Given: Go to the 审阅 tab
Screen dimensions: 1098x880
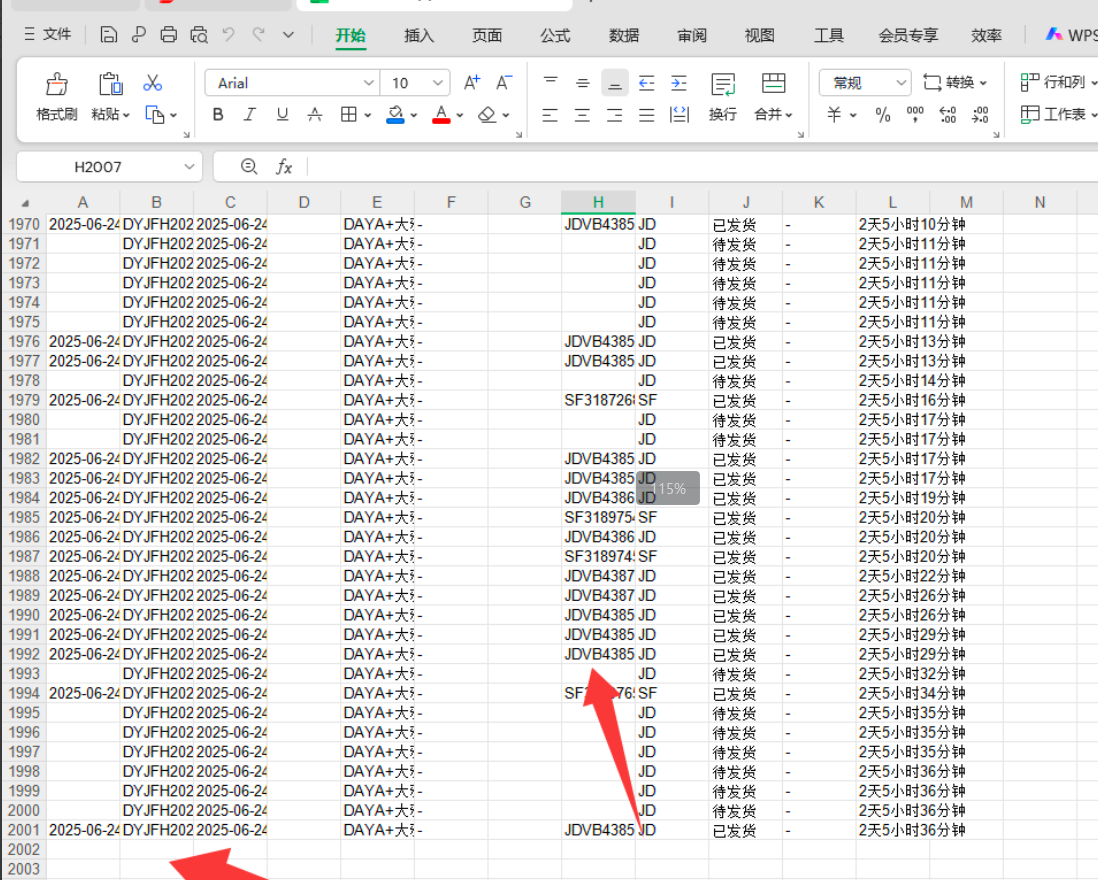Looking at the screenshot, I should click(691, 36).
